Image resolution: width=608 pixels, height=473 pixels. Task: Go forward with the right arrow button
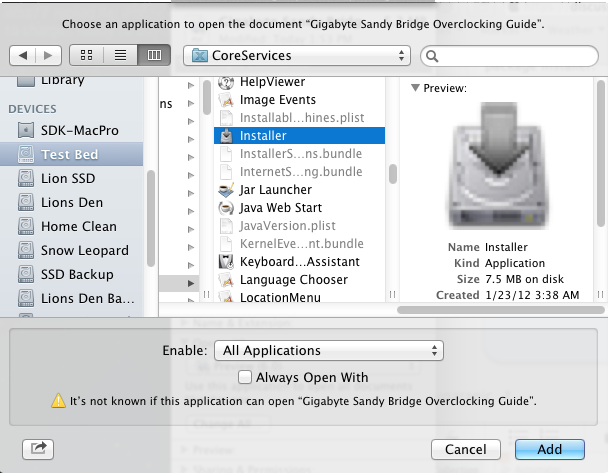pos(48,55)
